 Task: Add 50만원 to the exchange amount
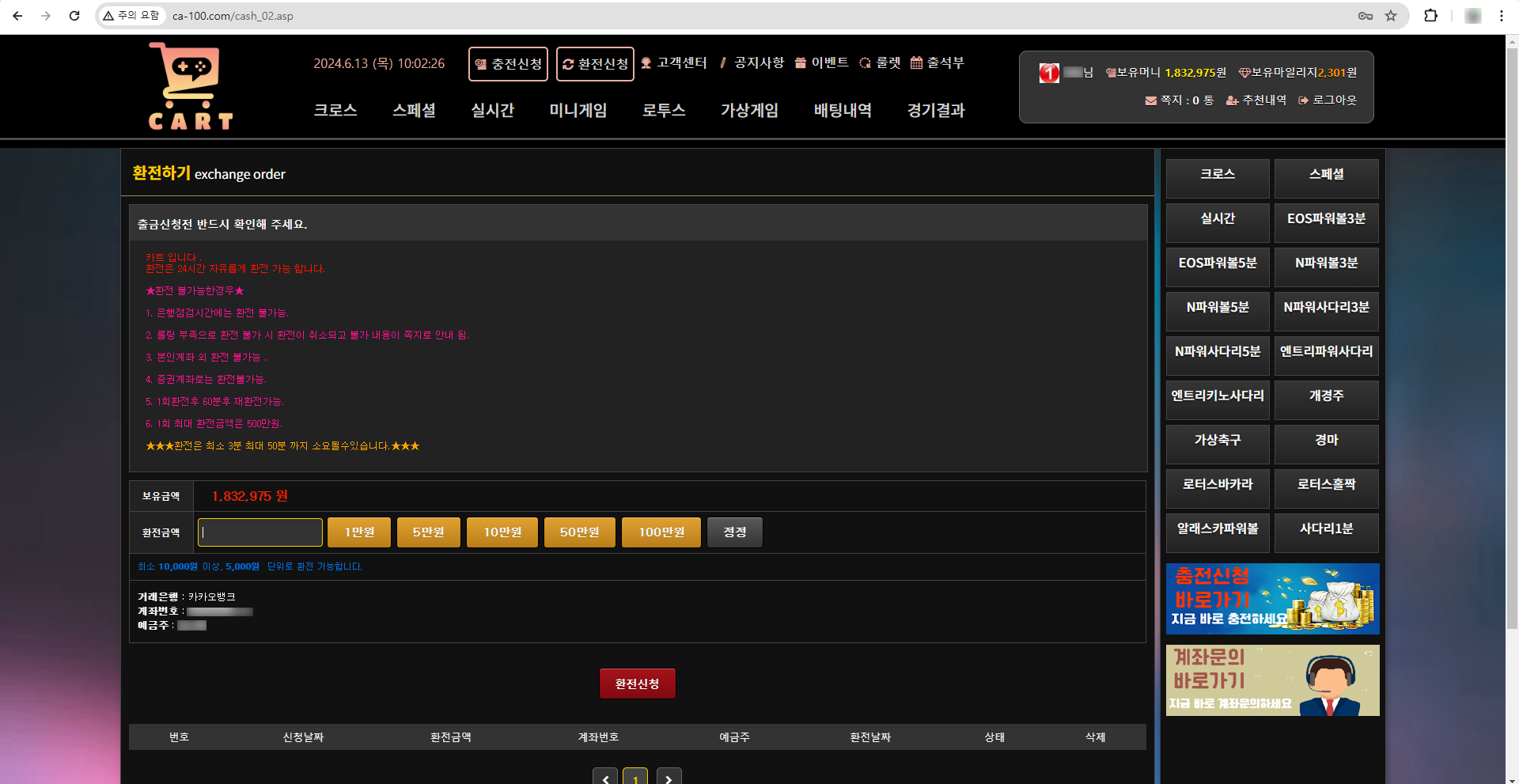pos(579,532)
